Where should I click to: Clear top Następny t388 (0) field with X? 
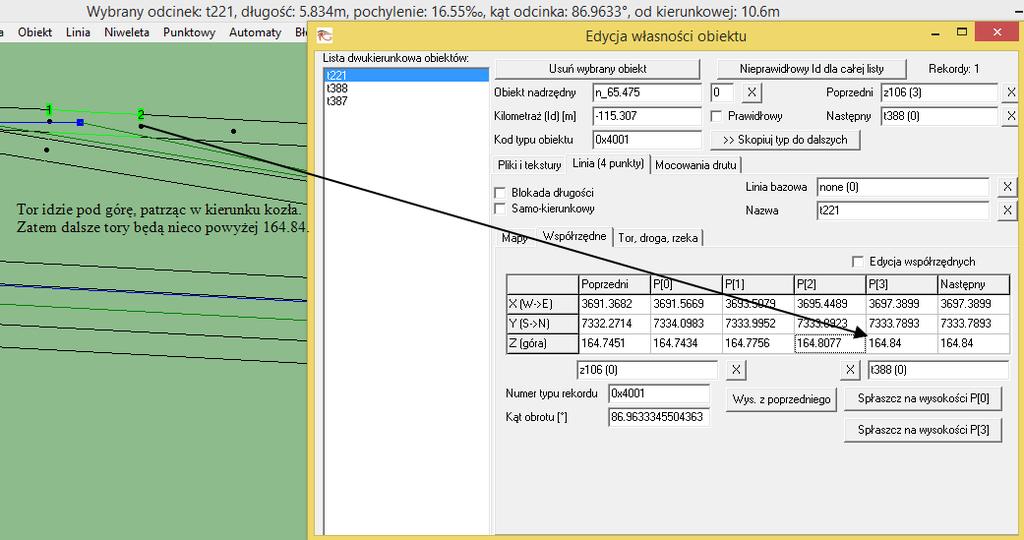pos(1011,116)
